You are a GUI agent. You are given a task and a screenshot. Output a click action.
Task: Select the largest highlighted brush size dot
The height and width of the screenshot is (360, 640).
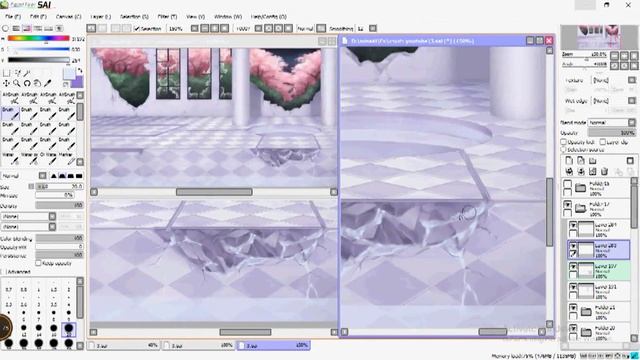click(x=69, y=329)
